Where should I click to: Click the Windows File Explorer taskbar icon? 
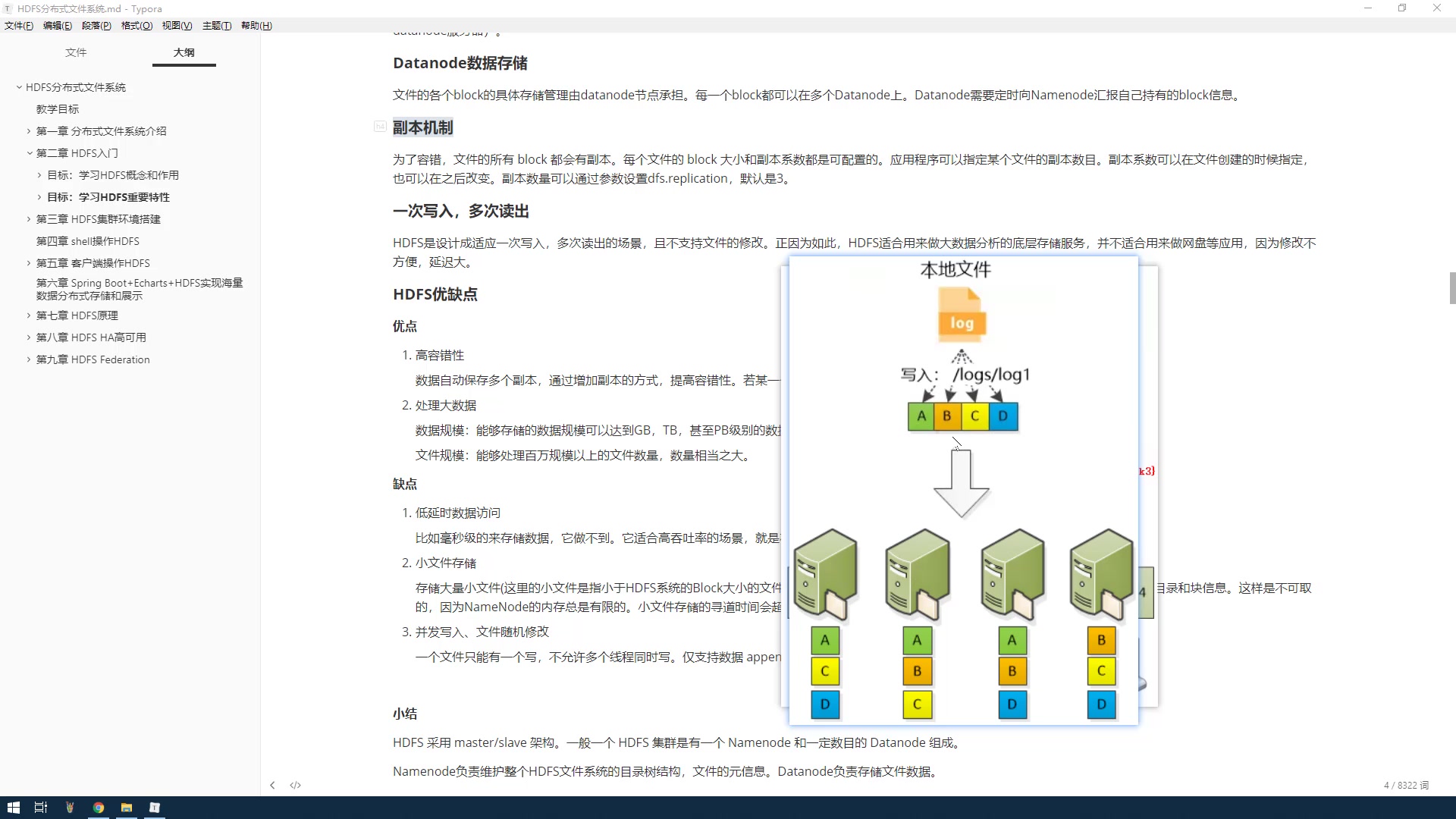pyautogui.click(x=126, y=807)
